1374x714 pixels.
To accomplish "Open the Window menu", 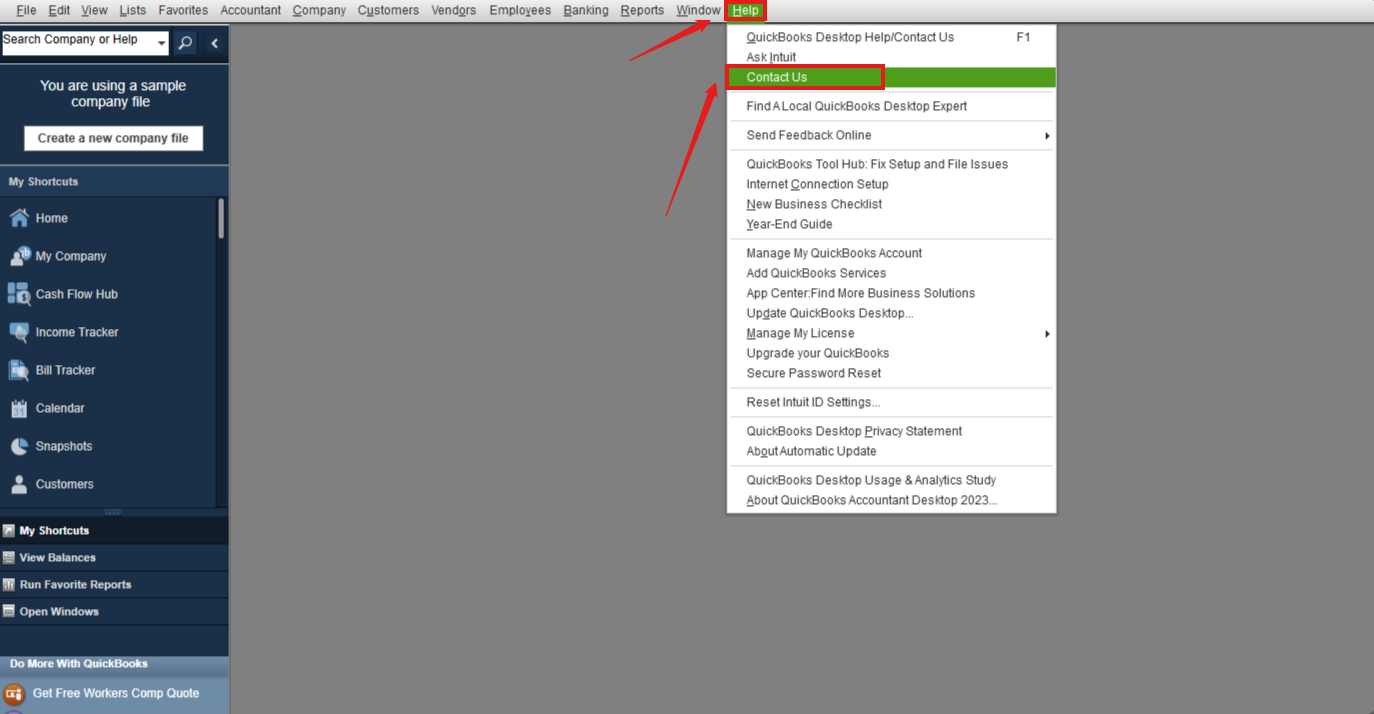I will click(698, 10).
